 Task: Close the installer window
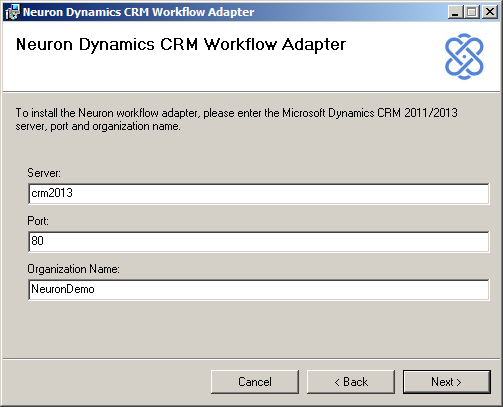(x=490, y=12)
